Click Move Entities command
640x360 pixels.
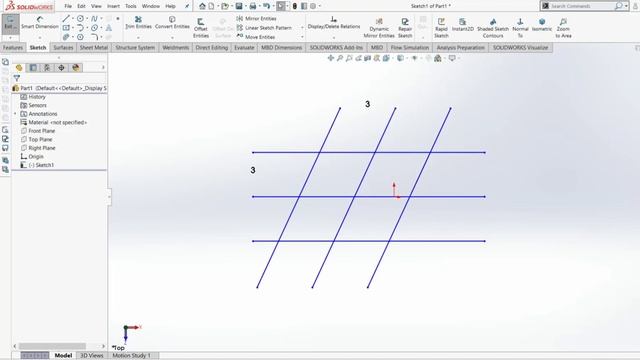[x=256, y=37]
